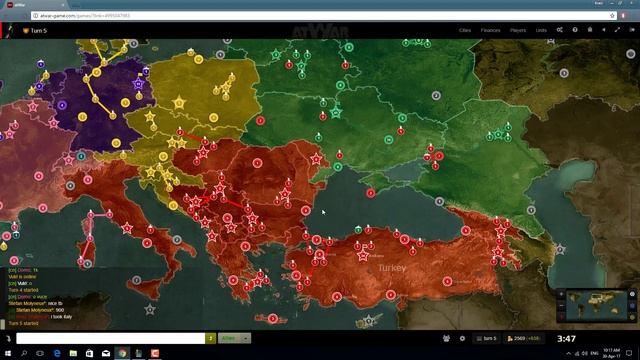Viewport: 640px width, 360px height.
Task: Click the world minimap thumbnail
Action: pyautogui.click(x=596, y=305)
